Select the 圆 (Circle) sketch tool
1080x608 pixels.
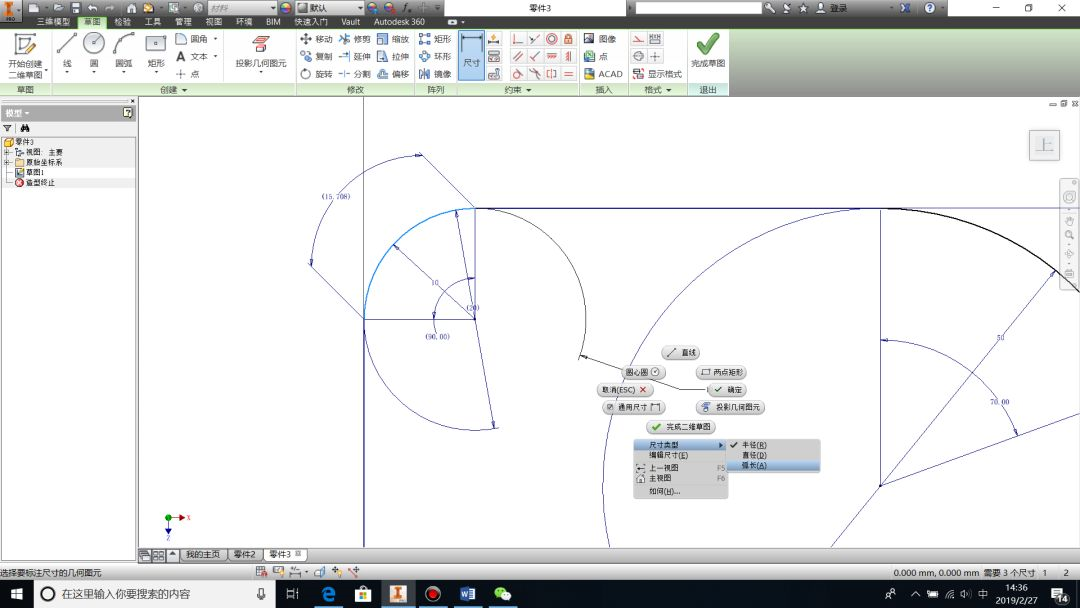point(94,51)
